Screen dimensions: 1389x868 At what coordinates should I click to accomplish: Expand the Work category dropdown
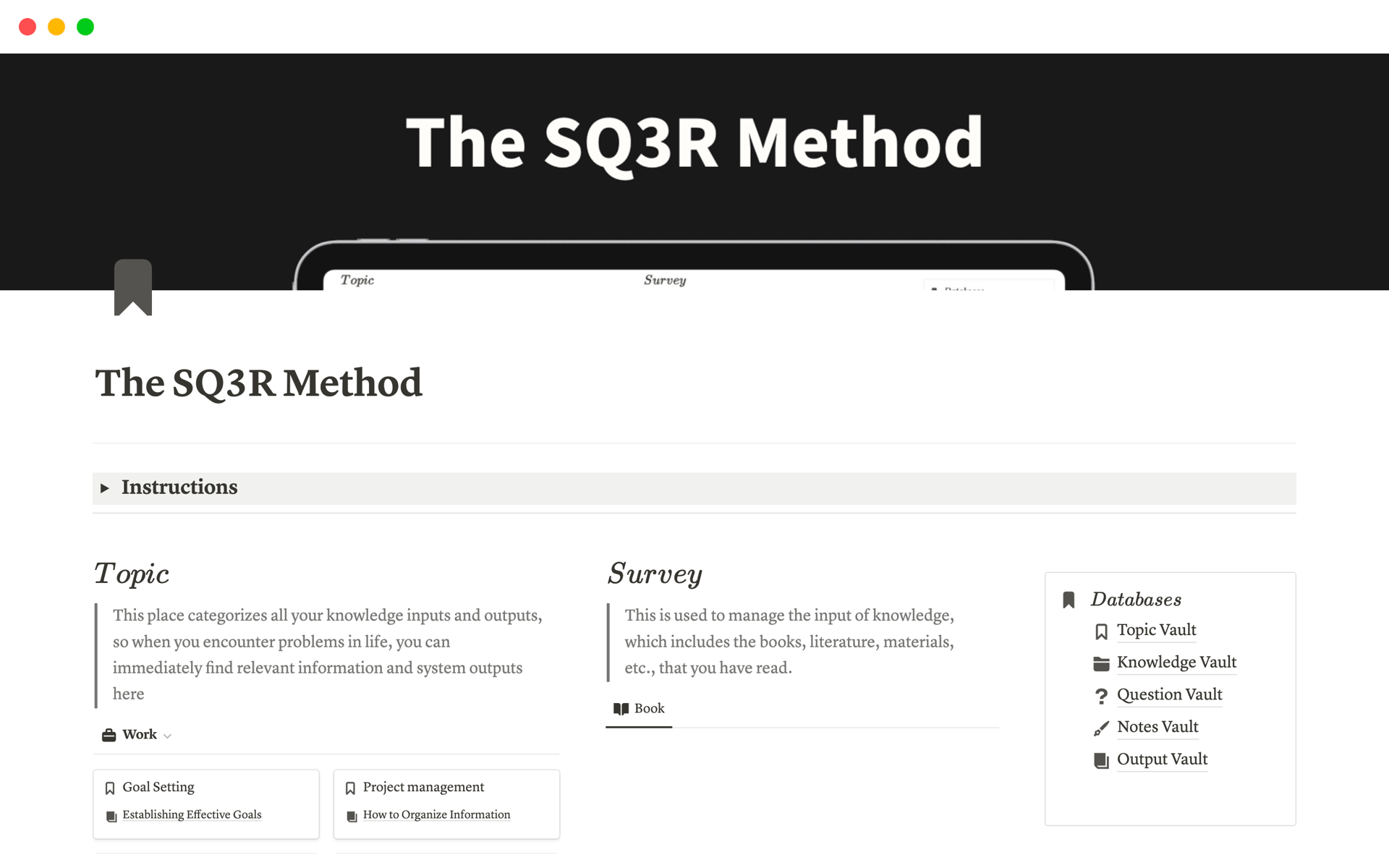coord(169,734)
